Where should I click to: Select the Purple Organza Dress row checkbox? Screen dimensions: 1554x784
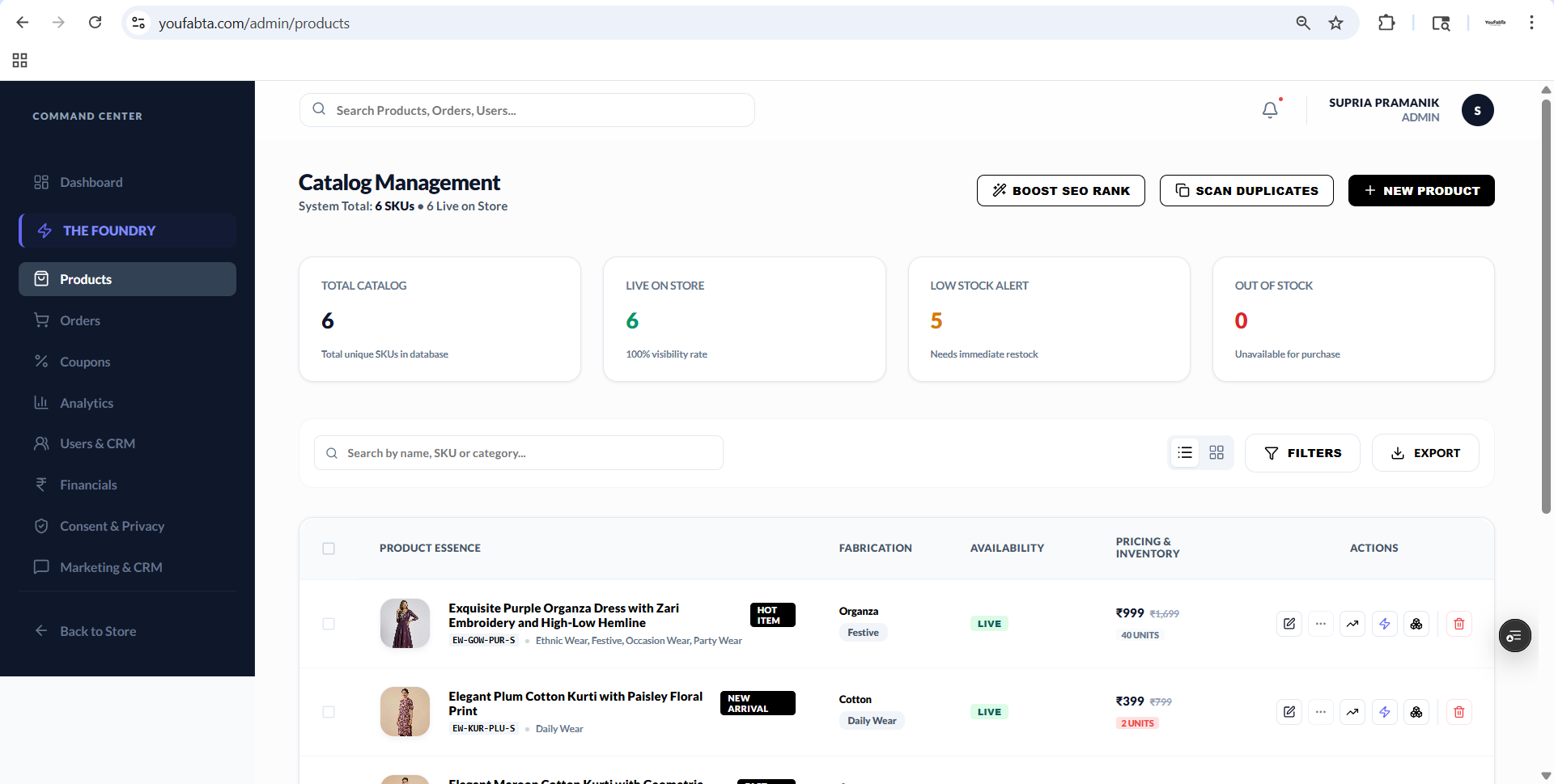(329, 624)
